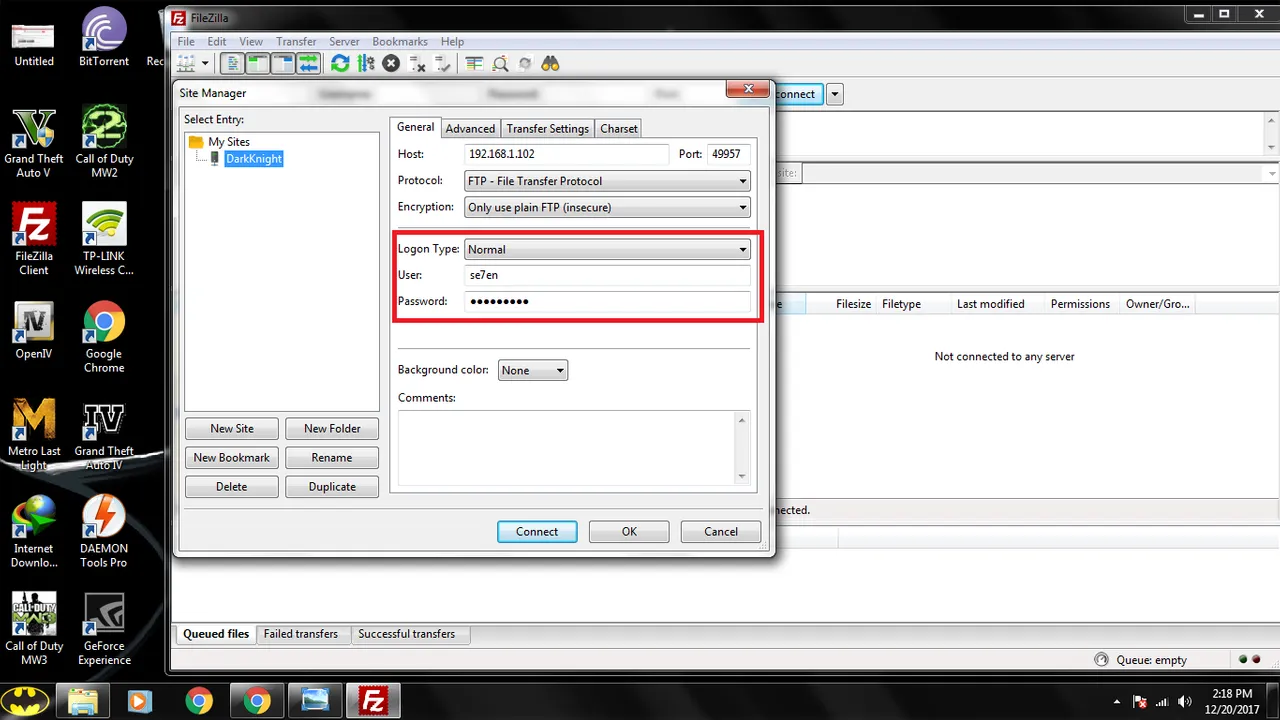The width and height of the screenshot is (1280, 720).
Task: Open the Background color dropdown
Action: click(533, 370)
